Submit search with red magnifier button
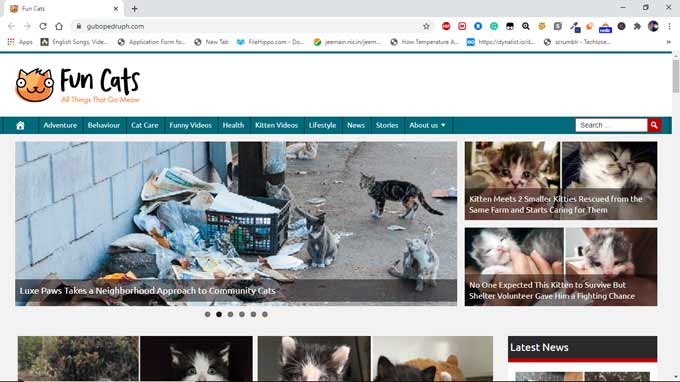The width and height of the screenshot is (680, 382). click(654, 125)
